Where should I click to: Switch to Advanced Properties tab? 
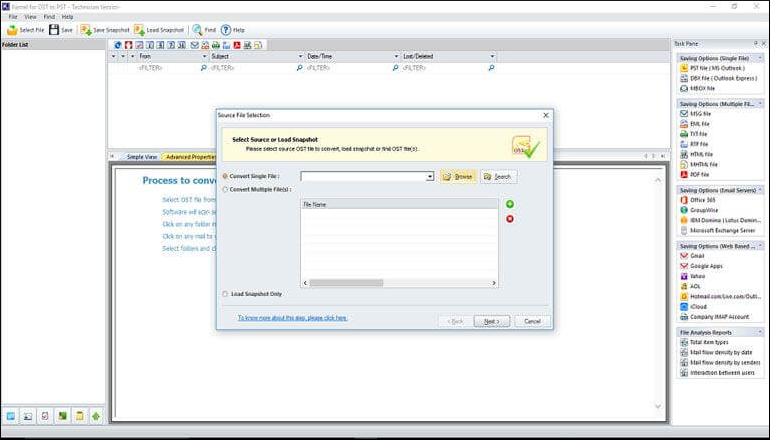coord(190,157)
